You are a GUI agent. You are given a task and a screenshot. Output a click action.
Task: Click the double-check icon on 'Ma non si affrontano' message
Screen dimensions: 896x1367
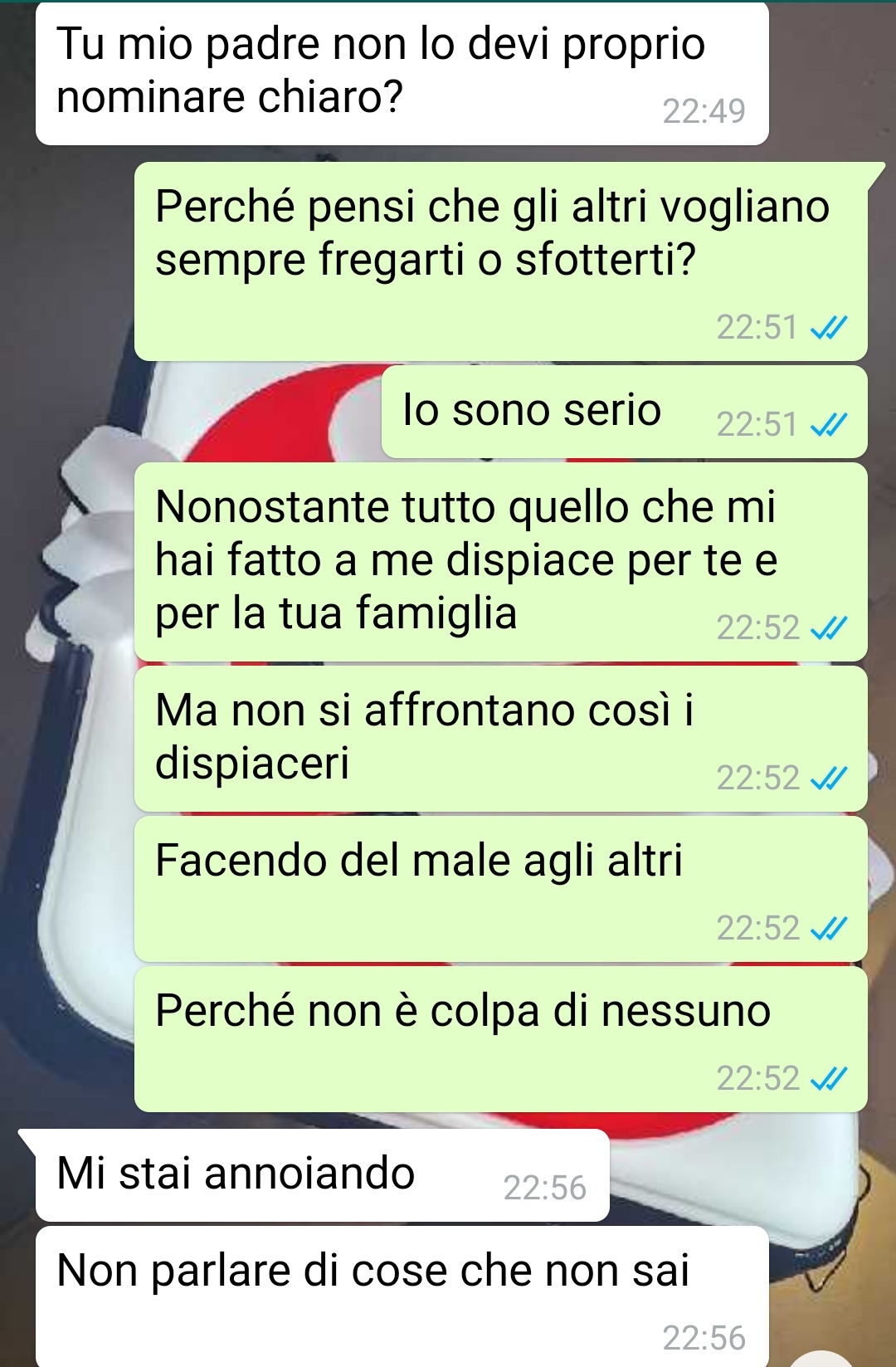point(829,779)
